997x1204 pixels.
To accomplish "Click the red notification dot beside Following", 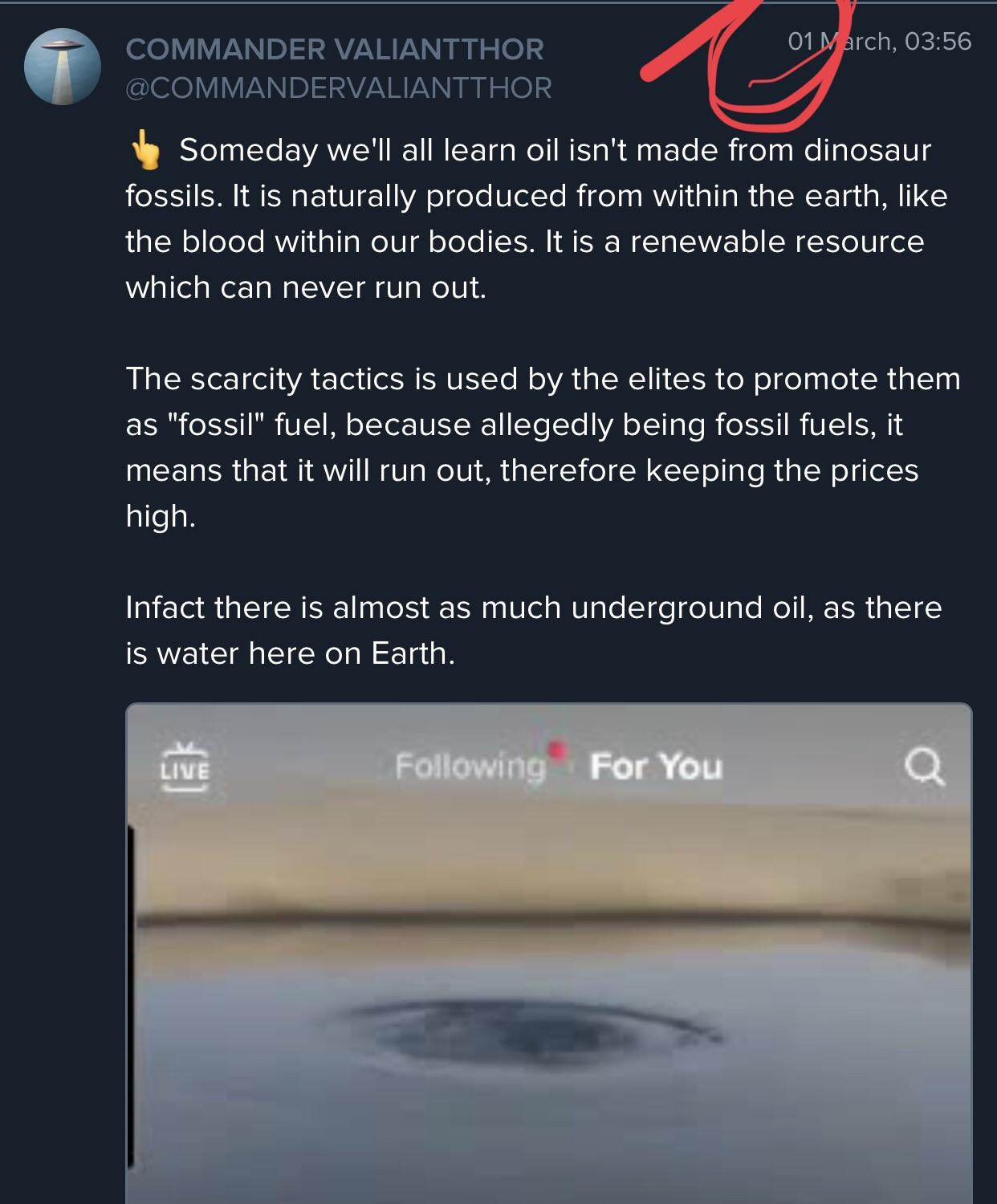I will click(558, 750).
